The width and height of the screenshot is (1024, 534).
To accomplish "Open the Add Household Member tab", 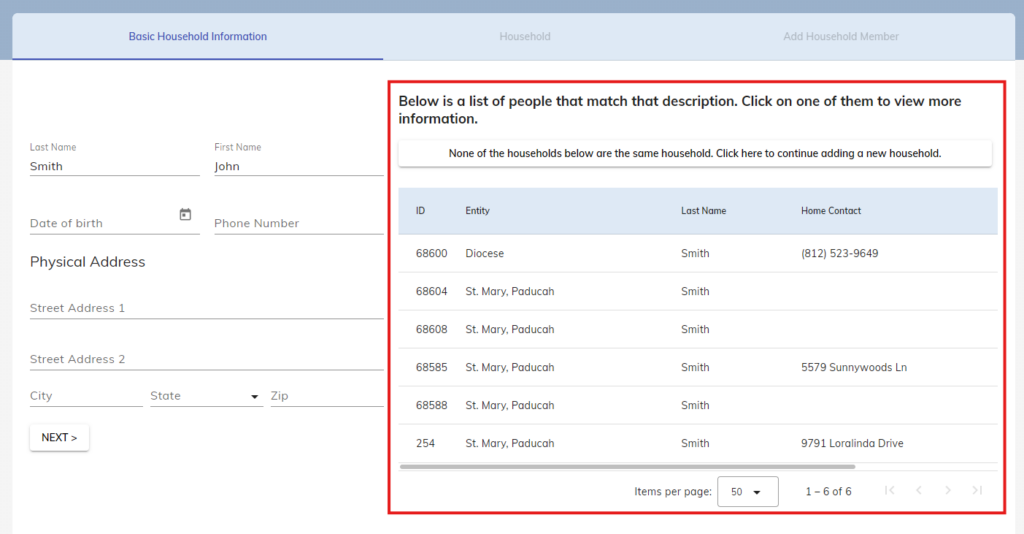I will point(841,37).
